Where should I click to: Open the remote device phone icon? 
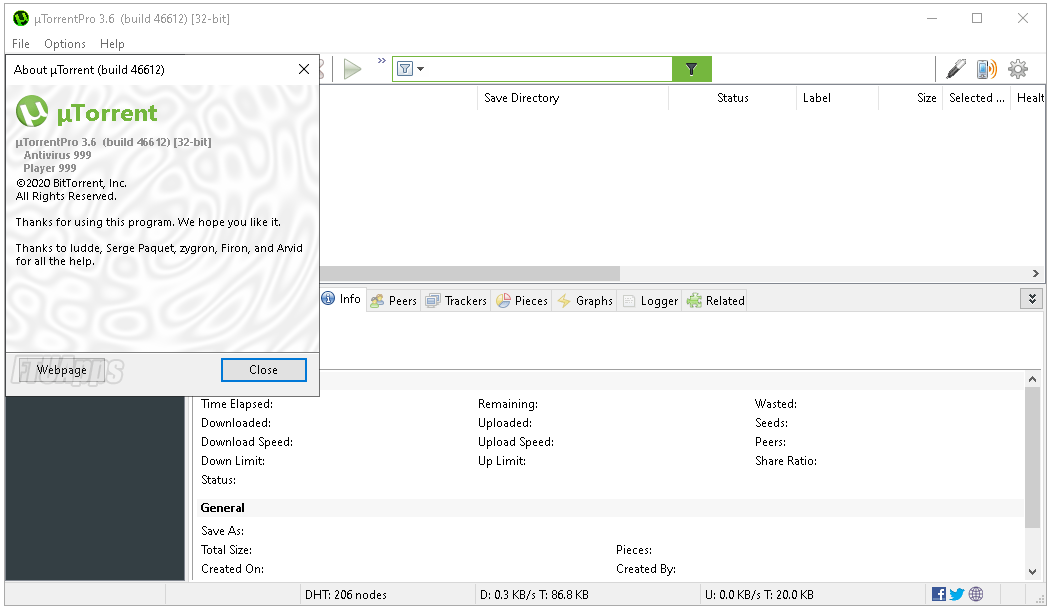(x=986, y=69)
